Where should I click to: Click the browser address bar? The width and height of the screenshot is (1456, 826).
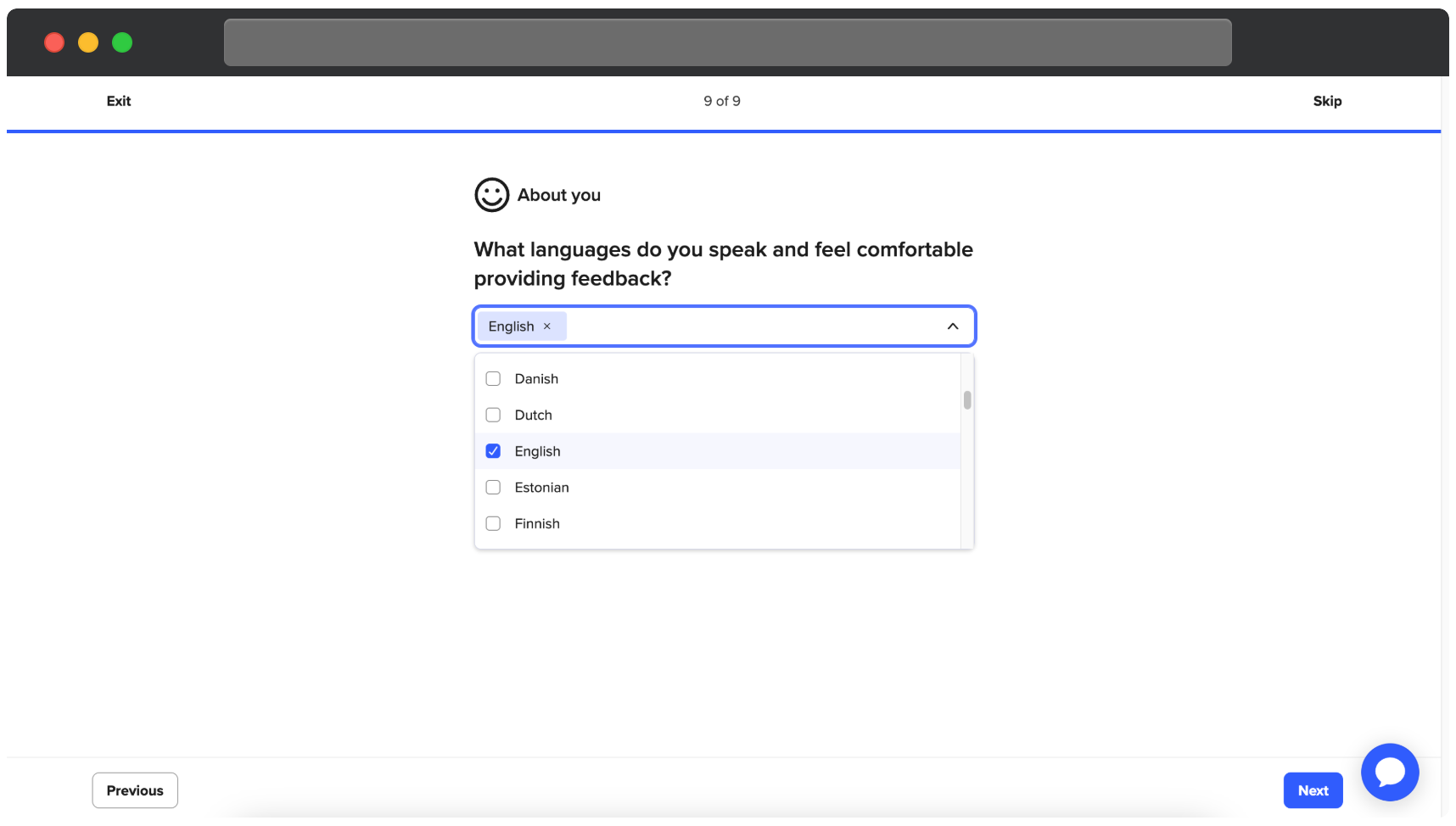[x=727, y=42]
